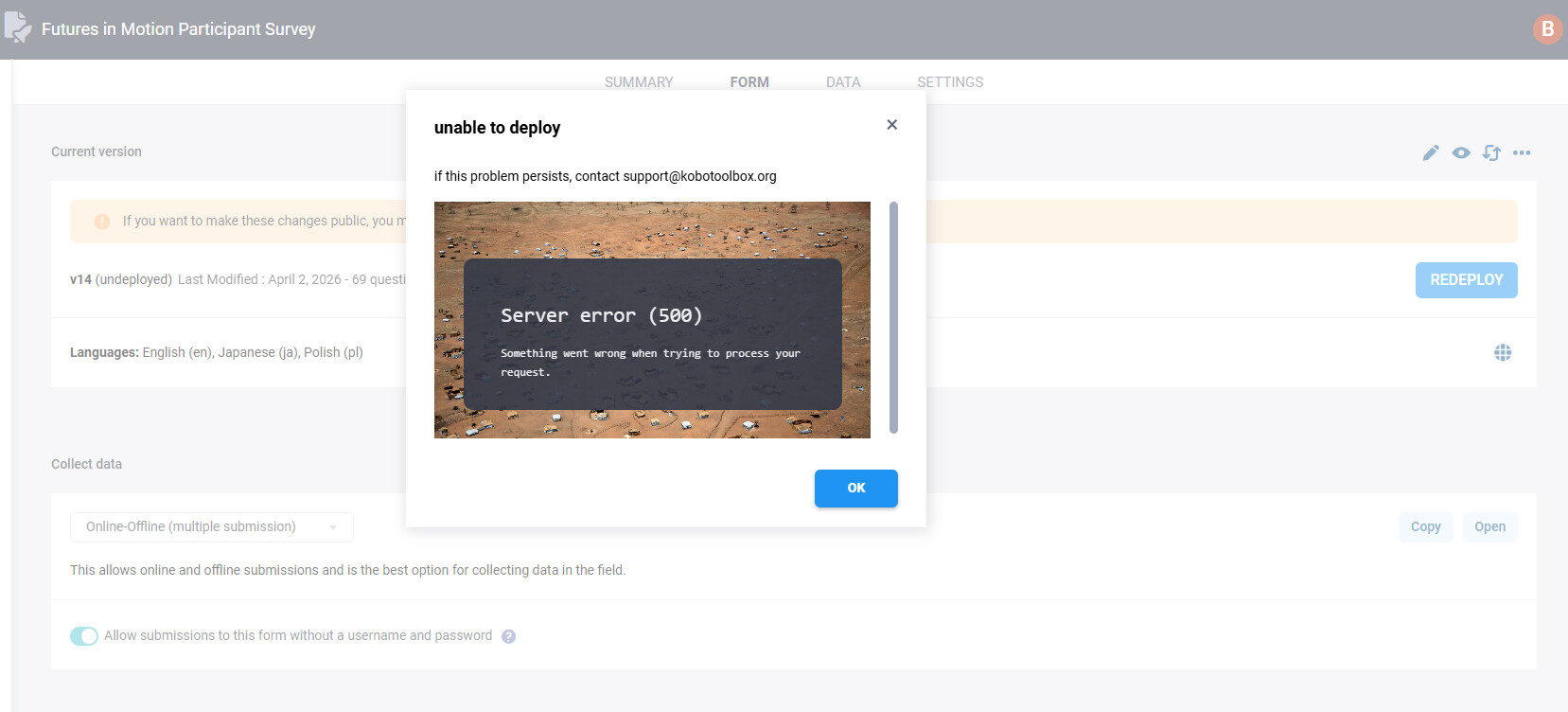This screenshot has width=1568, height=712.
Task: Click the REDEPLOY button
Action: pos(1466,280)
